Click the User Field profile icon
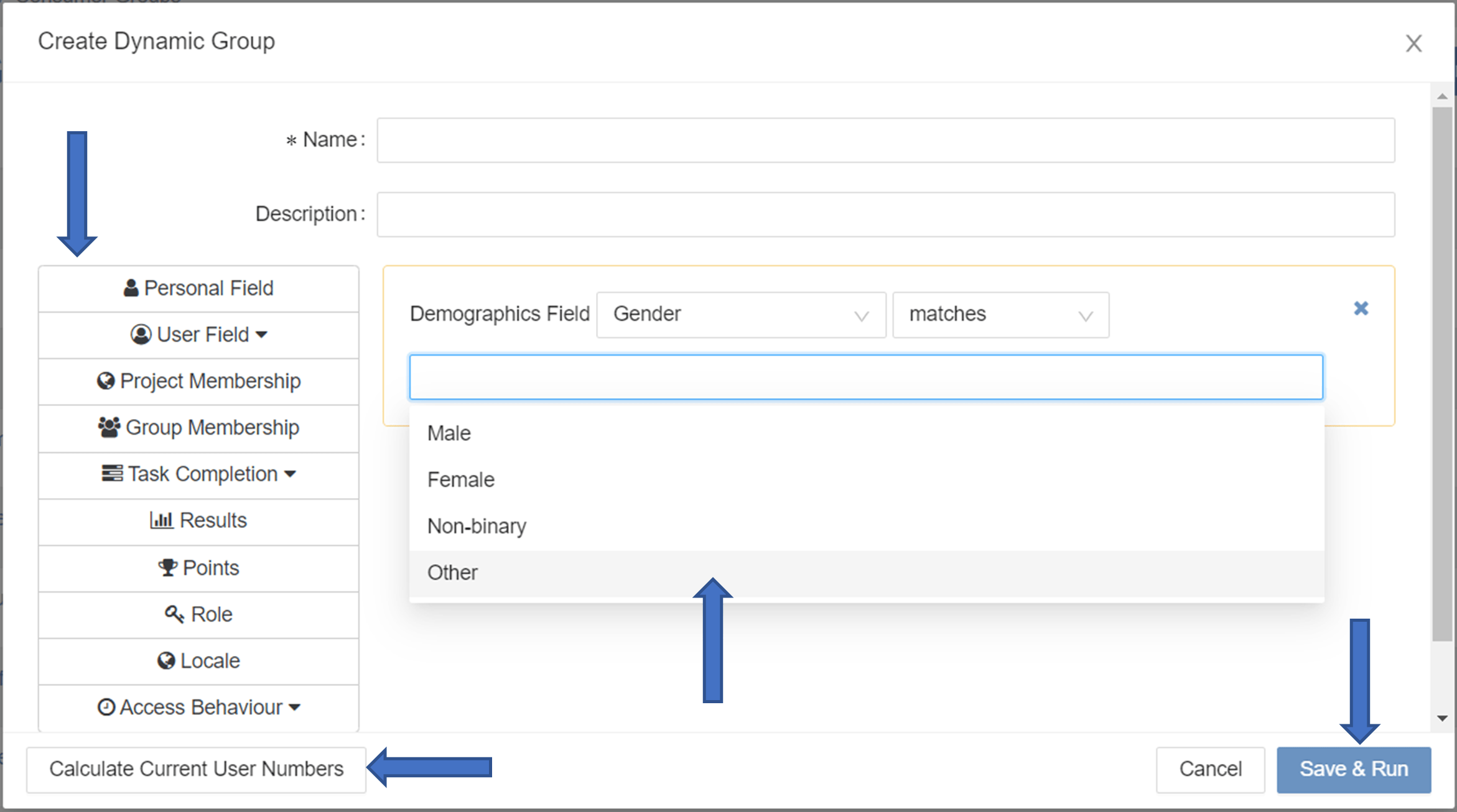1457x812 pixels. [142, 334]
